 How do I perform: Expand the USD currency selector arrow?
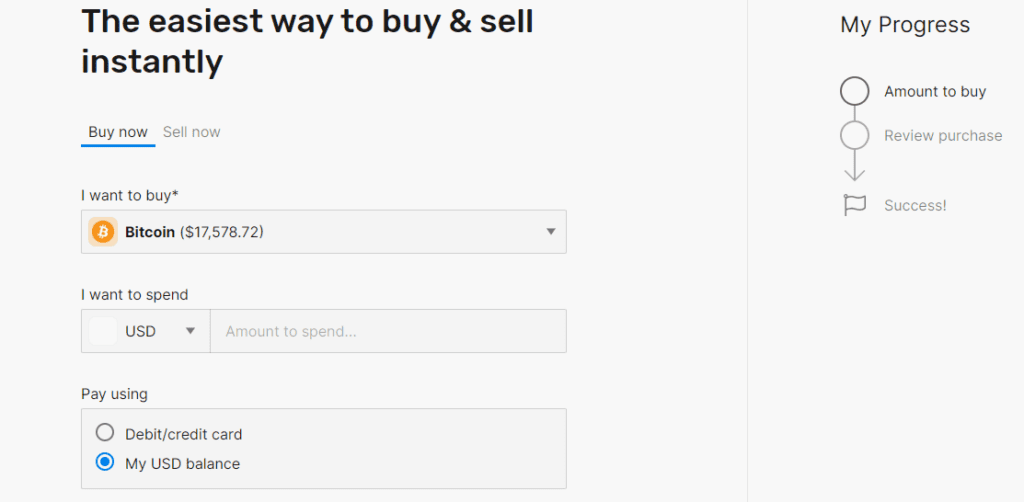click(x=190, y=331)
